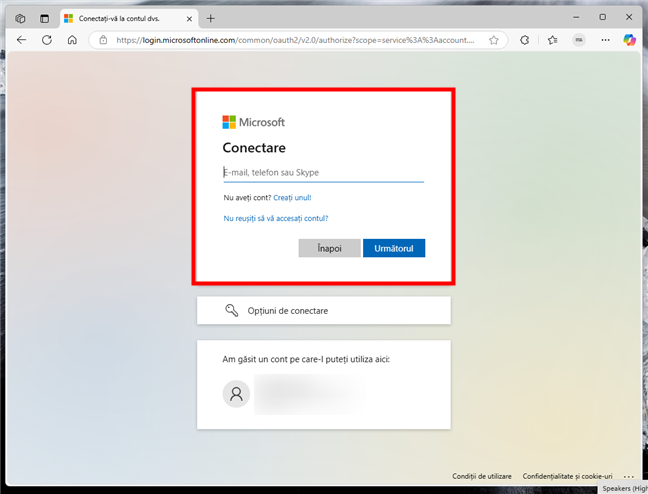Click the Înapoi button

(x=329, y=248)
